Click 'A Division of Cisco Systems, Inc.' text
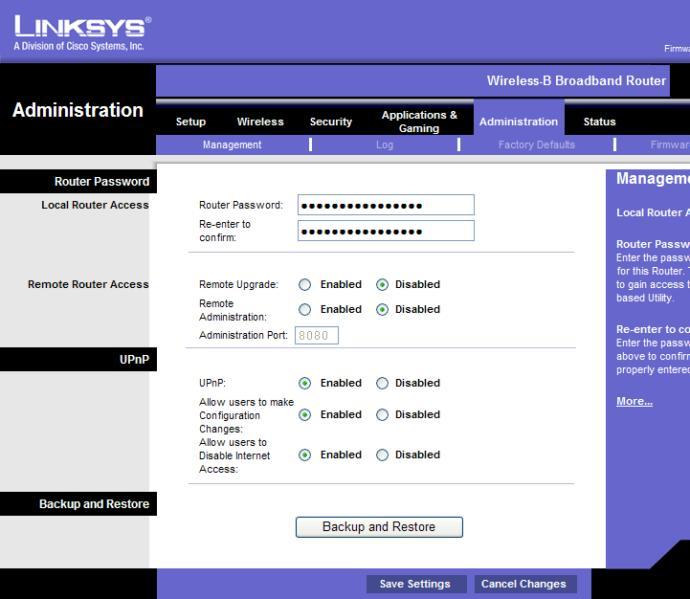 (79, 46)
